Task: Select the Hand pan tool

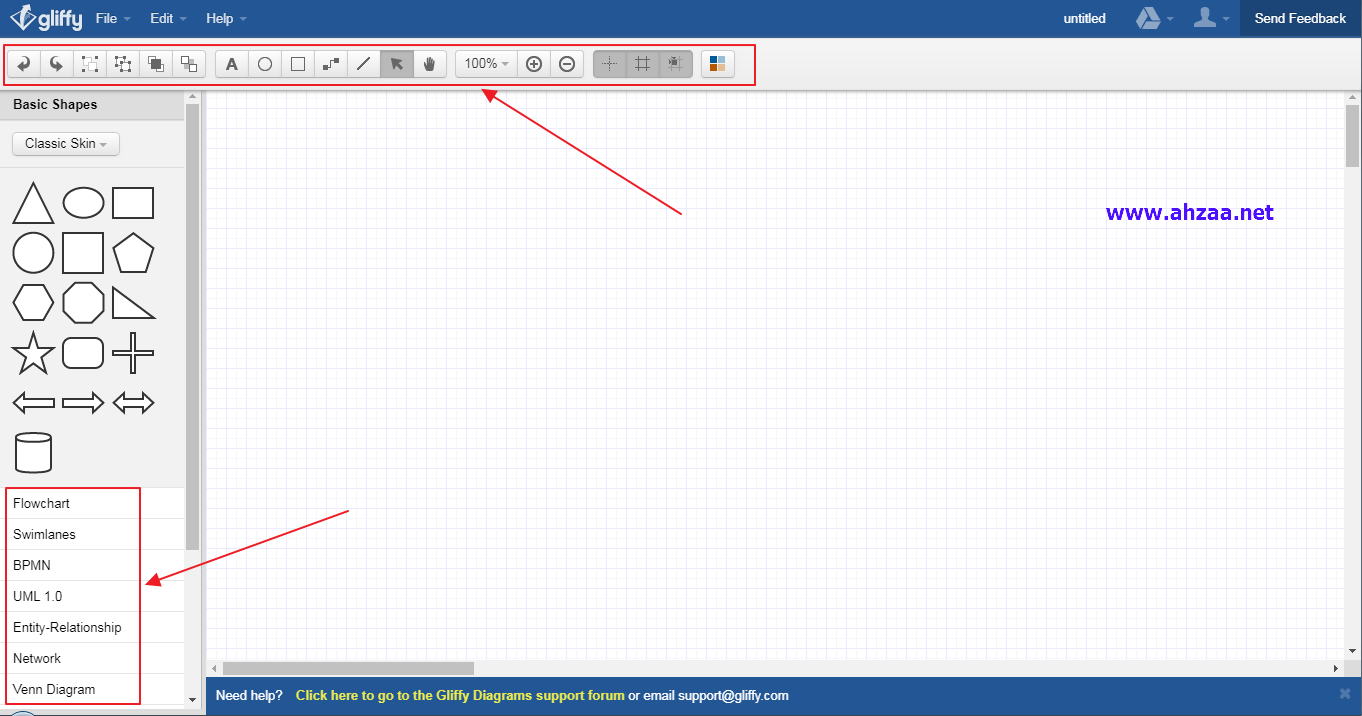Action: point(429,63)
